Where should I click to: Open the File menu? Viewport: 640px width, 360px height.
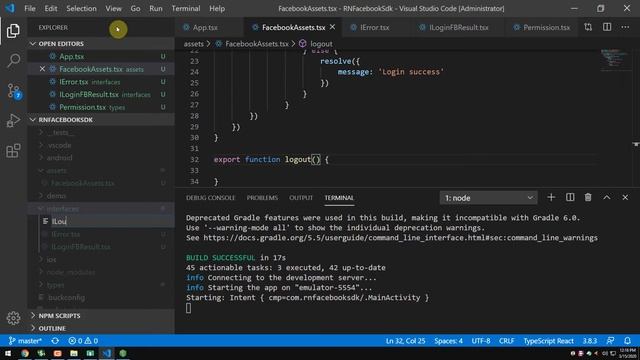coord(30,8)
